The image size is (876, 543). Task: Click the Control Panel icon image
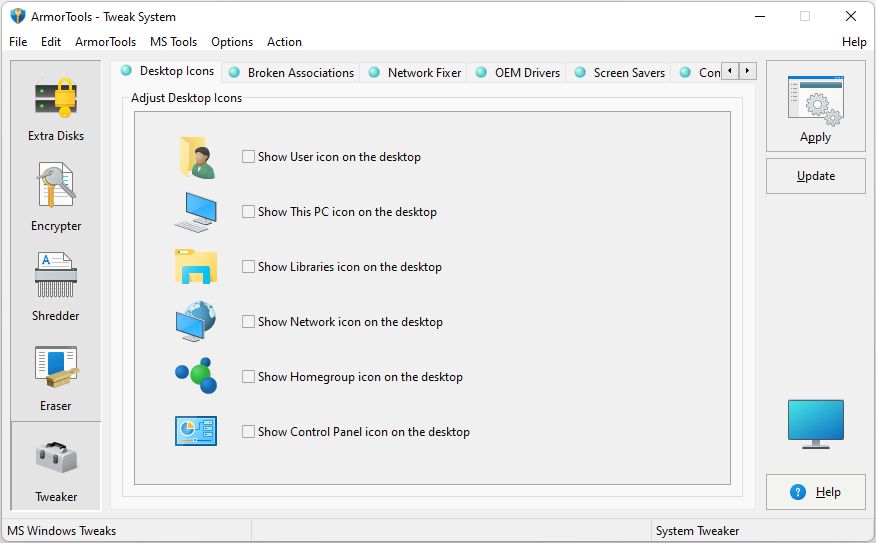pyautogui.click(x=195, y=431)
